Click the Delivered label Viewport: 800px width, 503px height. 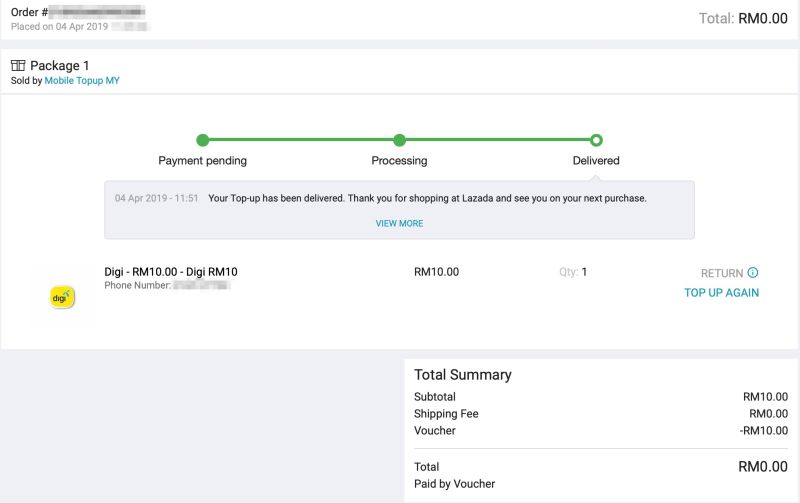point(596,161)
